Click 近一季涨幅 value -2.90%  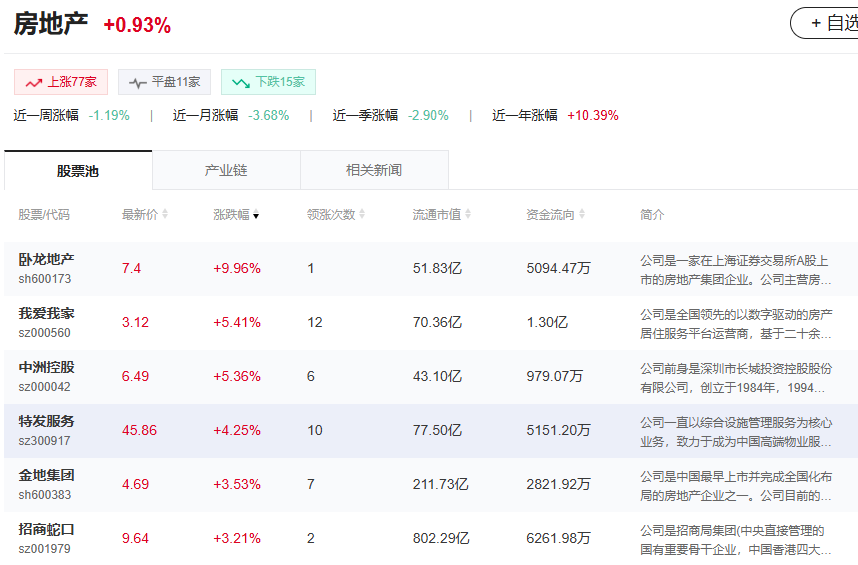[428, 115]
